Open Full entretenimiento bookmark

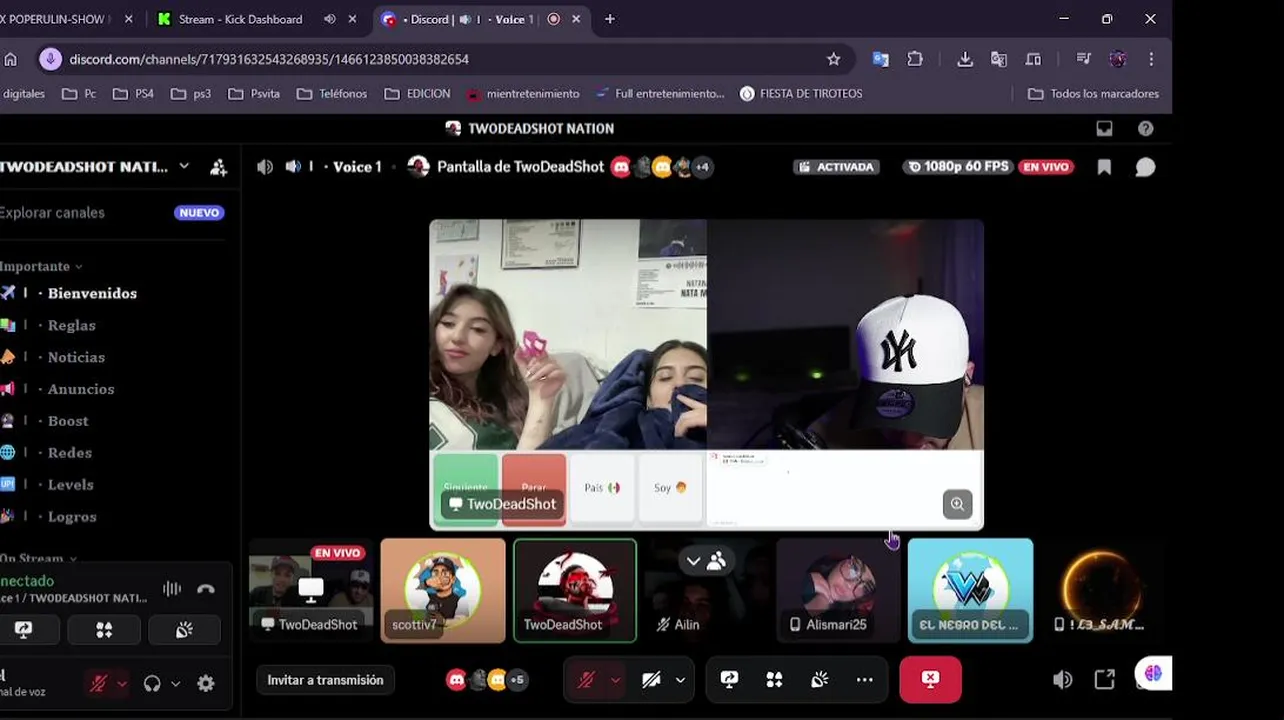coord(659,94)
